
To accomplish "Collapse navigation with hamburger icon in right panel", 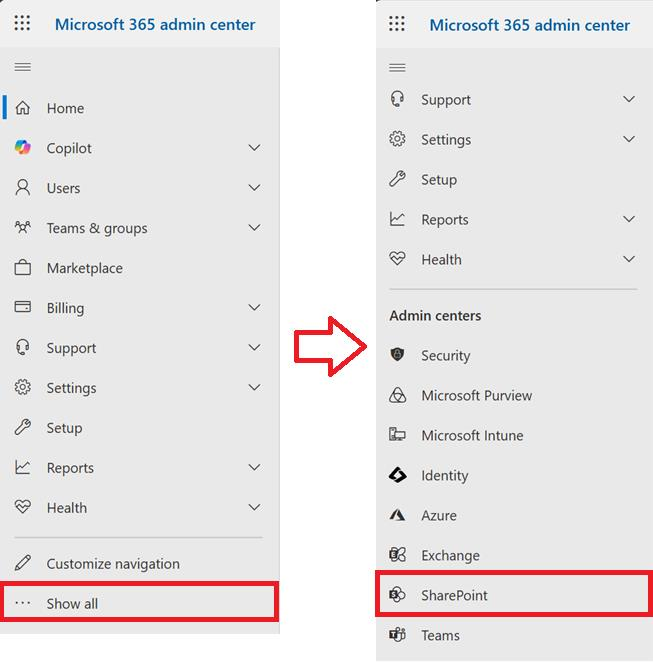I will pyautogui.click(x=397, y=68).
